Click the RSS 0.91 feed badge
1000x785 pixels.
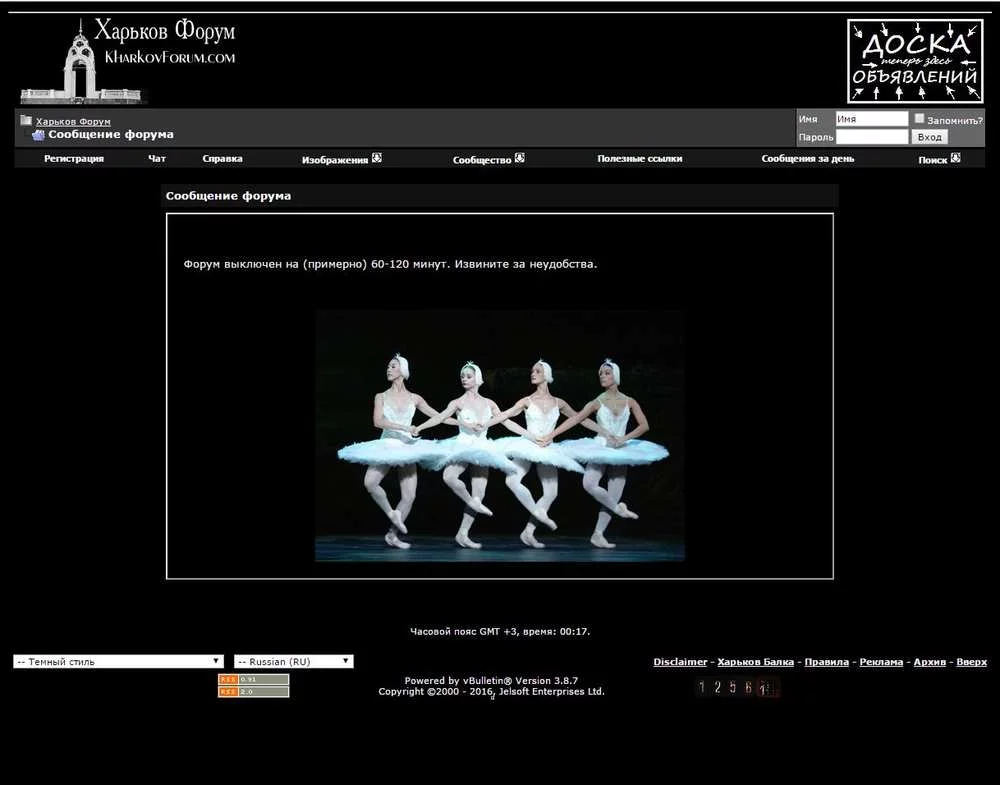pyautogui.click(x=253, y=680)
